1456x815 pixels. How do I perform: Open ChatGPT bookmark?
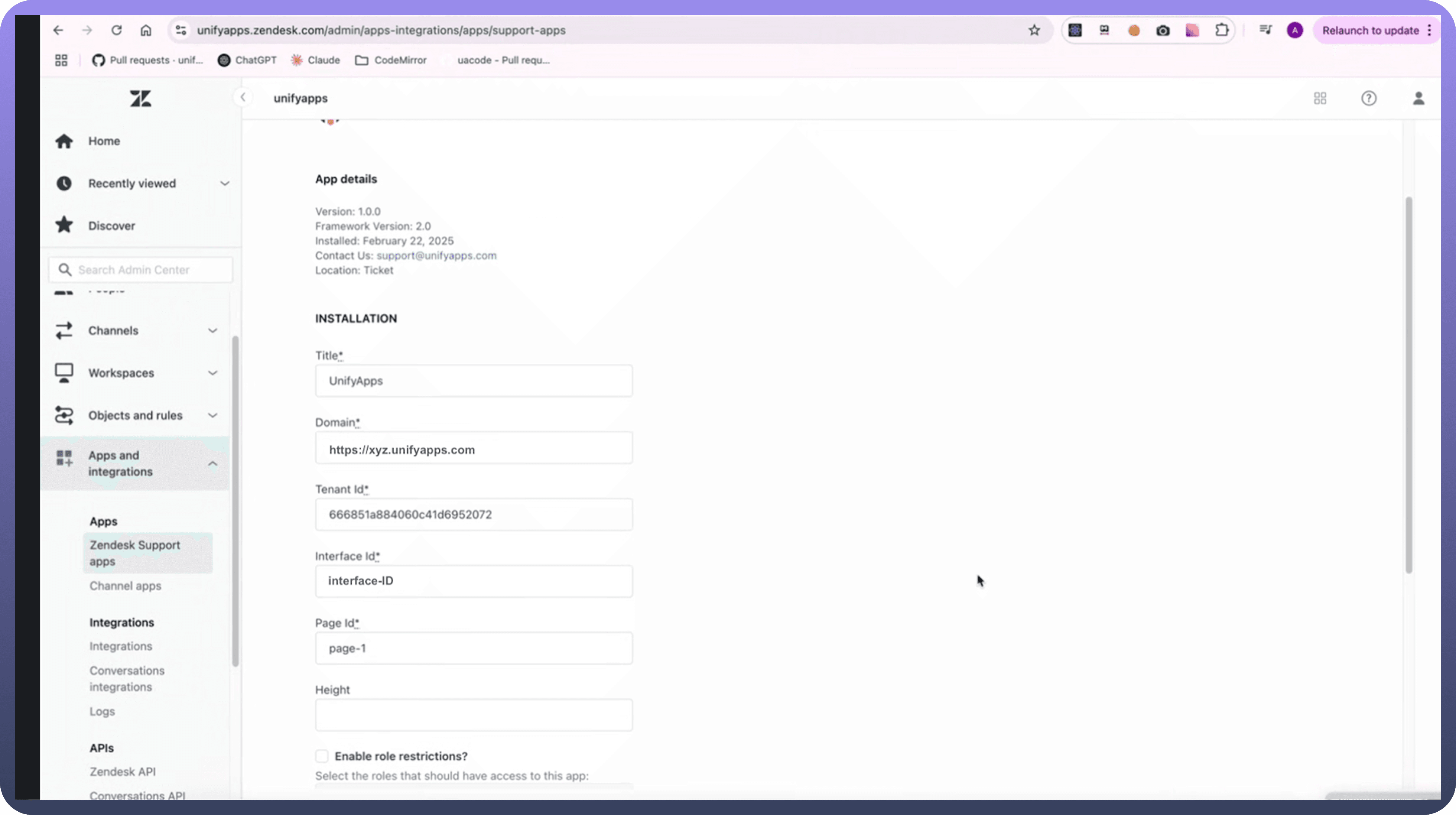click(x=247, y=60)
